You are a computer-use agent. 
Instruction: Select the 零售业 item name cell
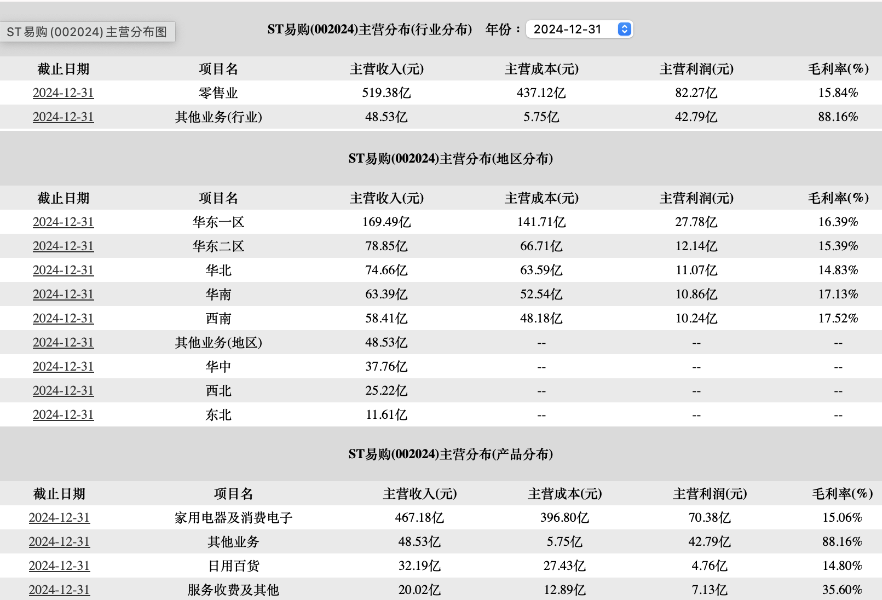(x=218, y=93)
